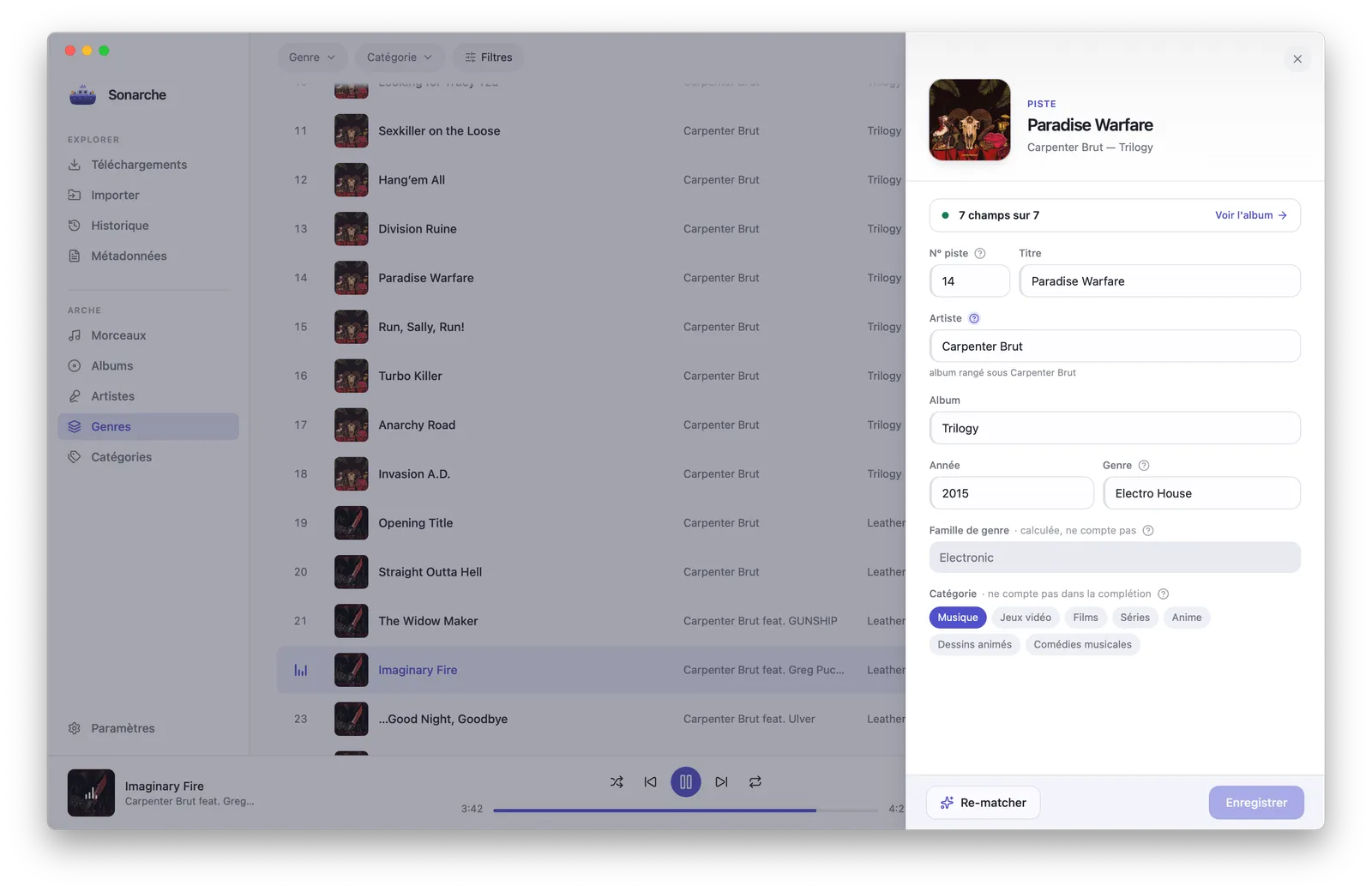Click the Paradise Warfare album cover

tap(970, 120)
